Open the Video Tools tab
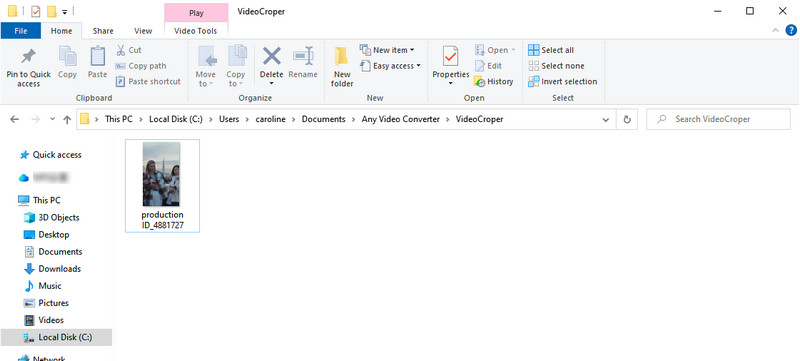The image size is (800, 361). pyautogui.click(x=195, y=31)
